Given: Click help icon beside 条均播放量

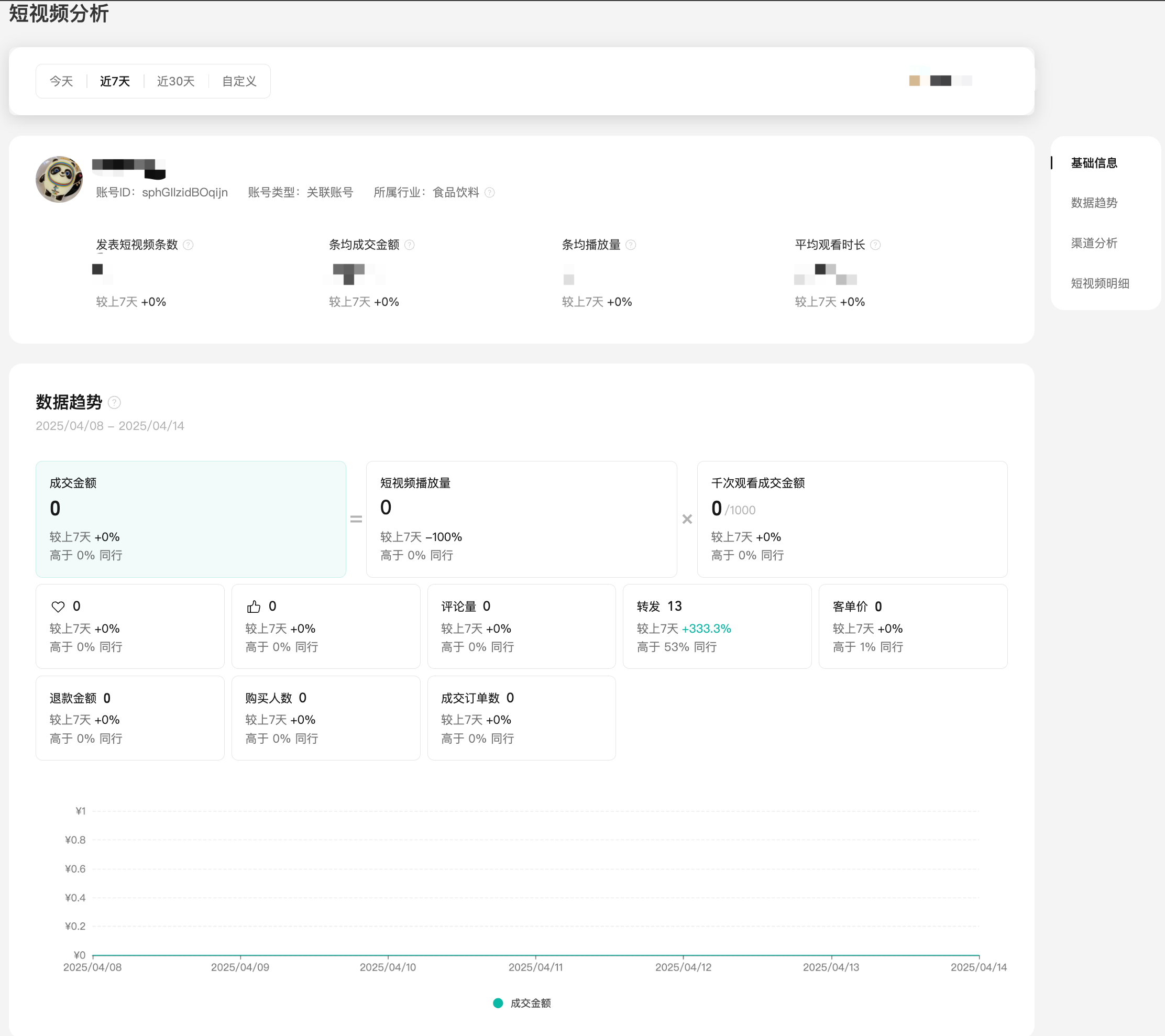Looking at the screenshot, I should pos(630,245).
